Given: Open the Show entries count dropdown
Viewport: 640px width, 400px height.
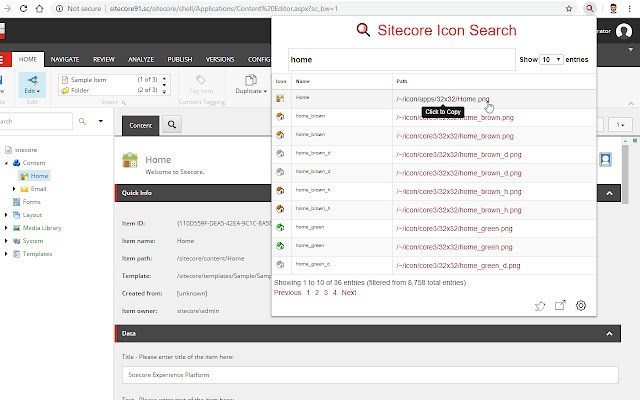Looking at the screenshot, I should point(551,60).
